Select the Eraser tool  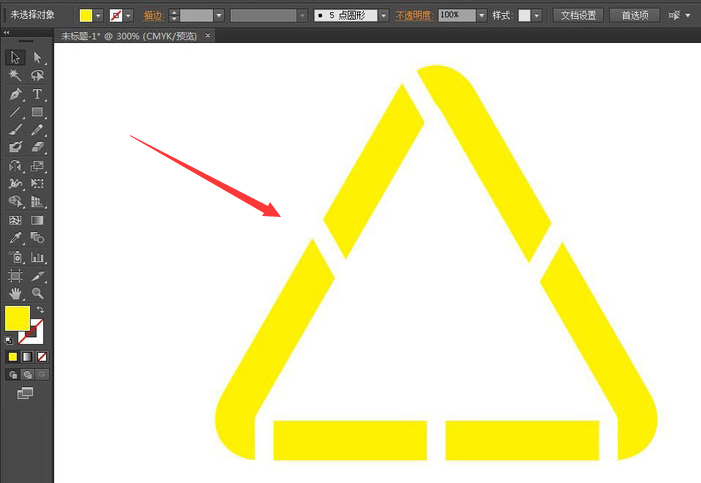(37, 147)
